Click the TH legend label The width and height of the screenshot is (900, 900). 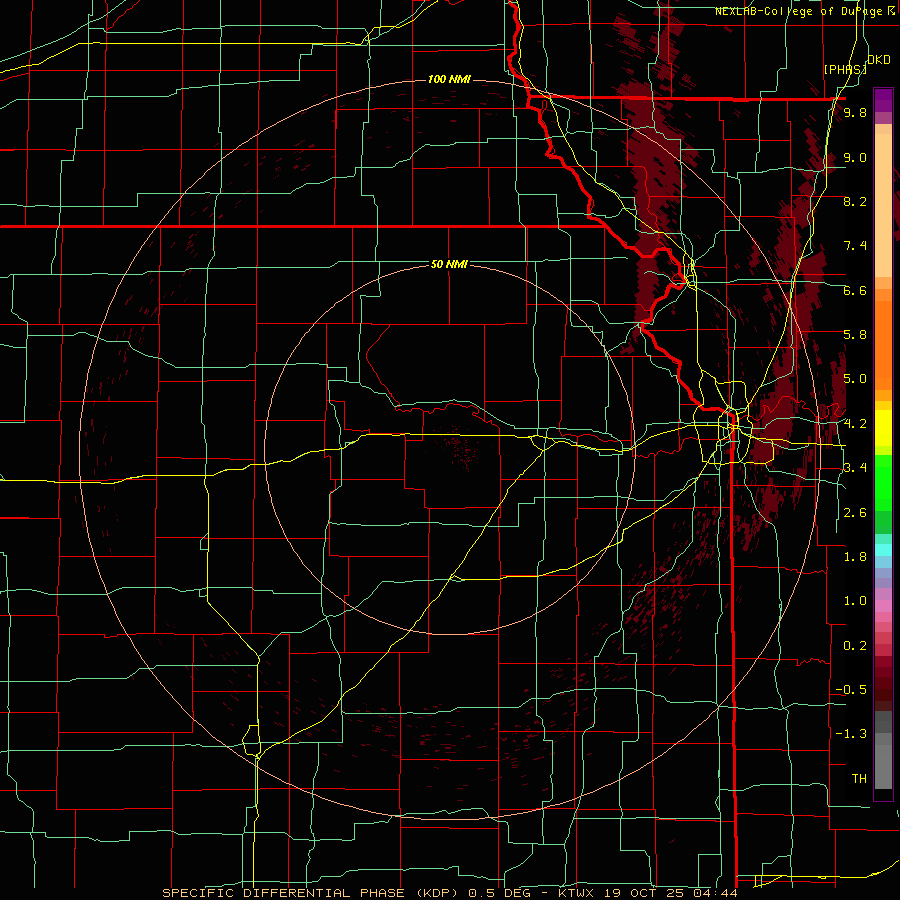(x=859, y=779)
